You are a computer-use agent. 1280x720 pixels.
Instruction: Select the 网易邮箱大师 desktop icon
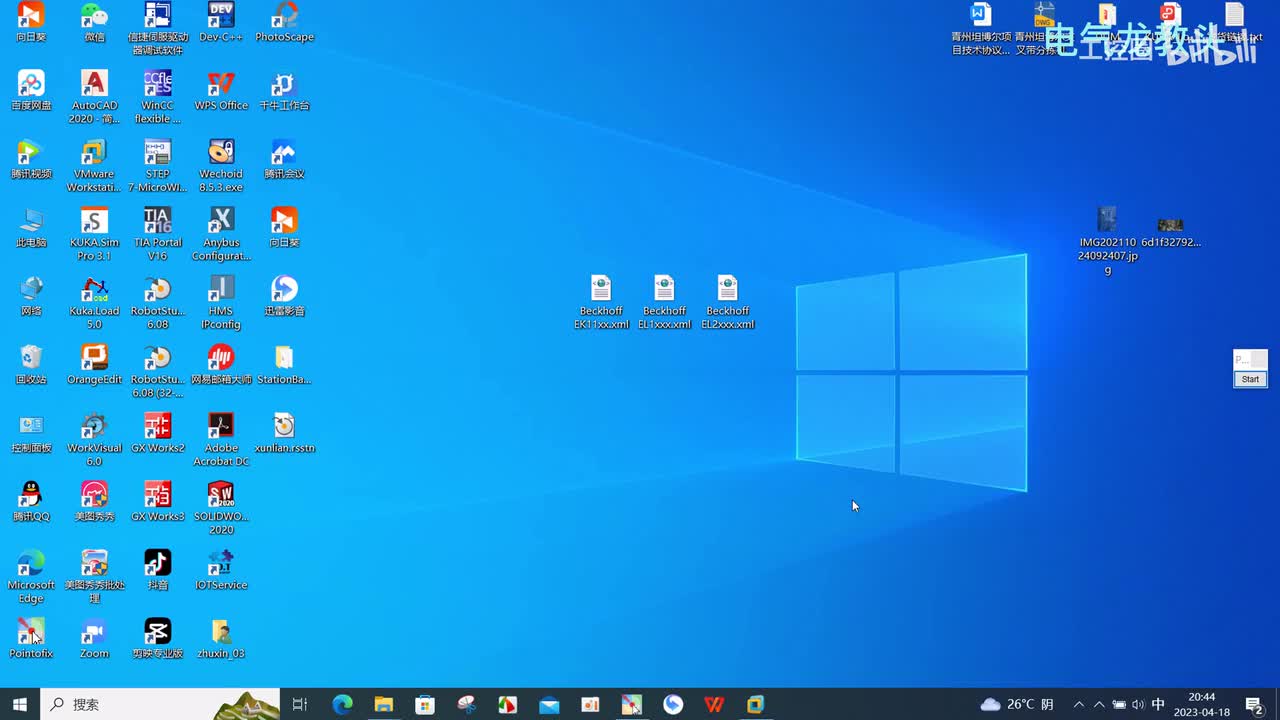pyautogui.click(x=221, y=365)
